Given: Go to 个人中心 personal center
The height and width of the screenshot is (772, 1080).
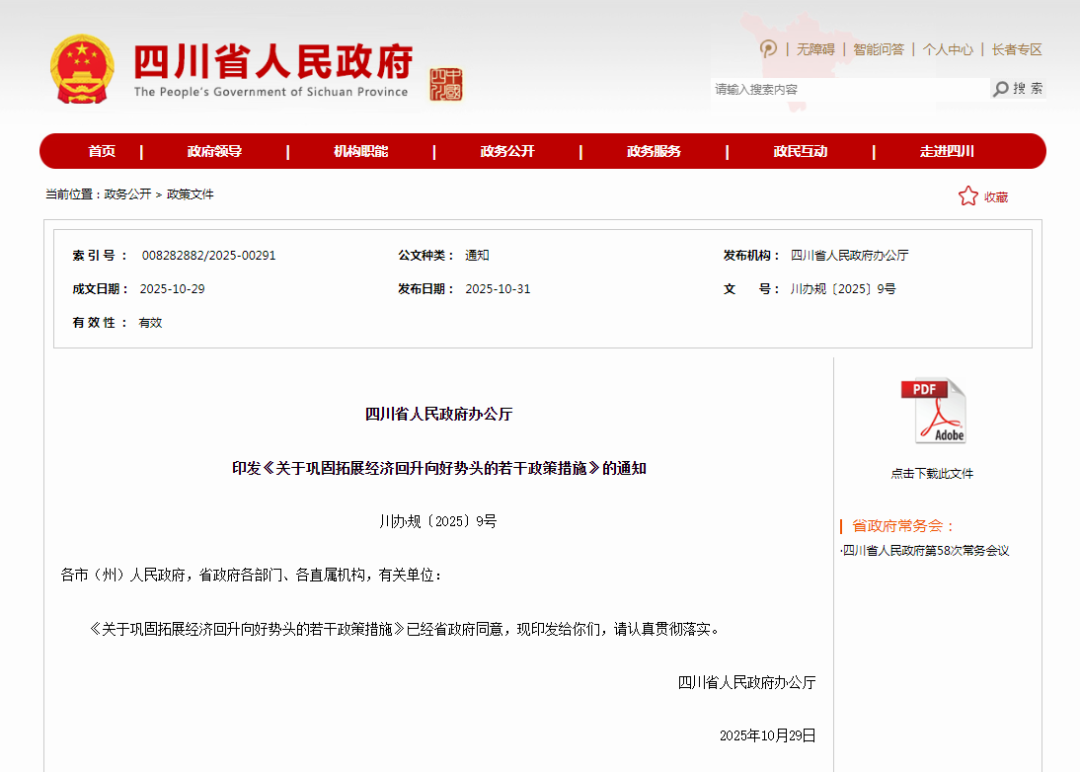Looking at the screenshot, I should pyautogui.click(x=947, y=49).
